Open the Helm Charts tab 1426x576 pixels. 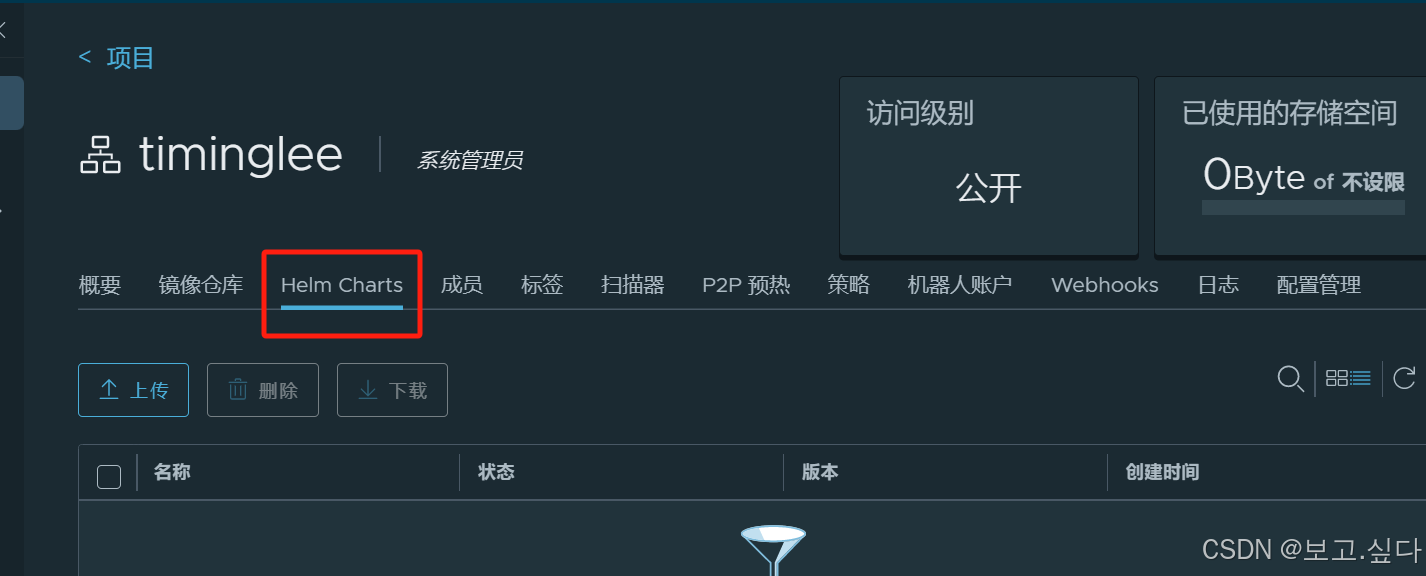(x=342, y=285)
